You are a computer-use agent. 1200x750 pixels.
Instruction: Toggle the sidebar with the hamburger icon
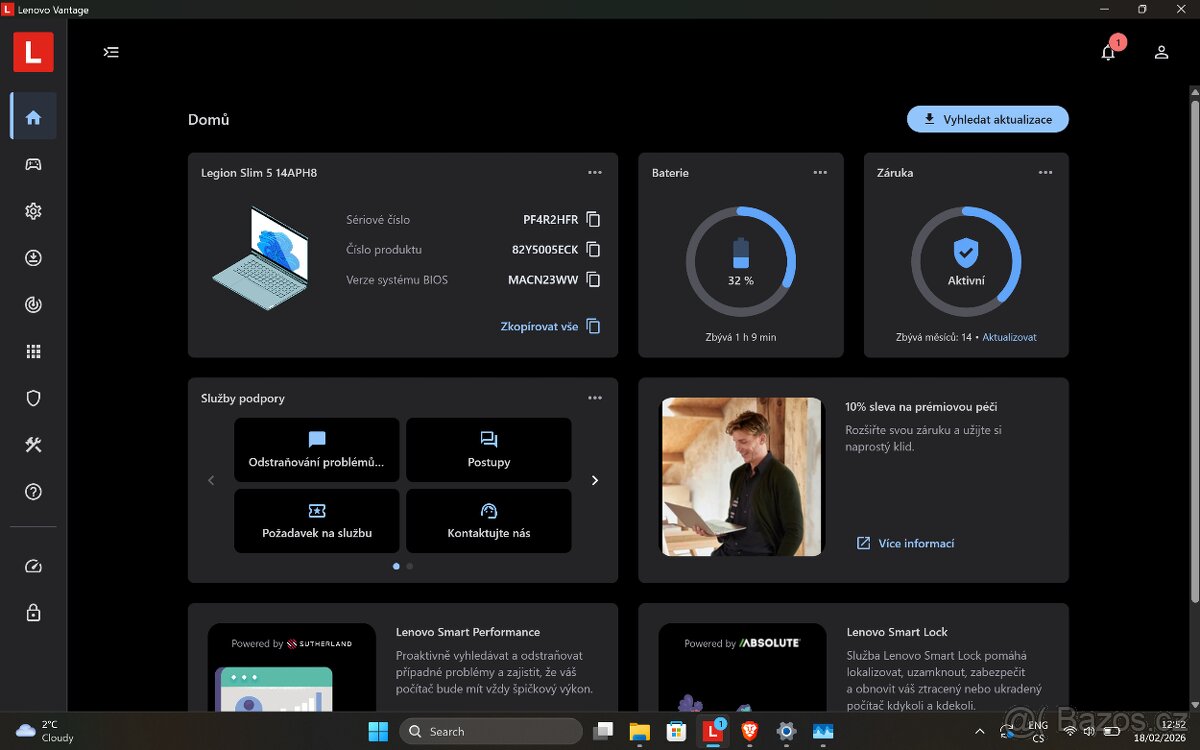pyautogui.click(x=111, y=52)
